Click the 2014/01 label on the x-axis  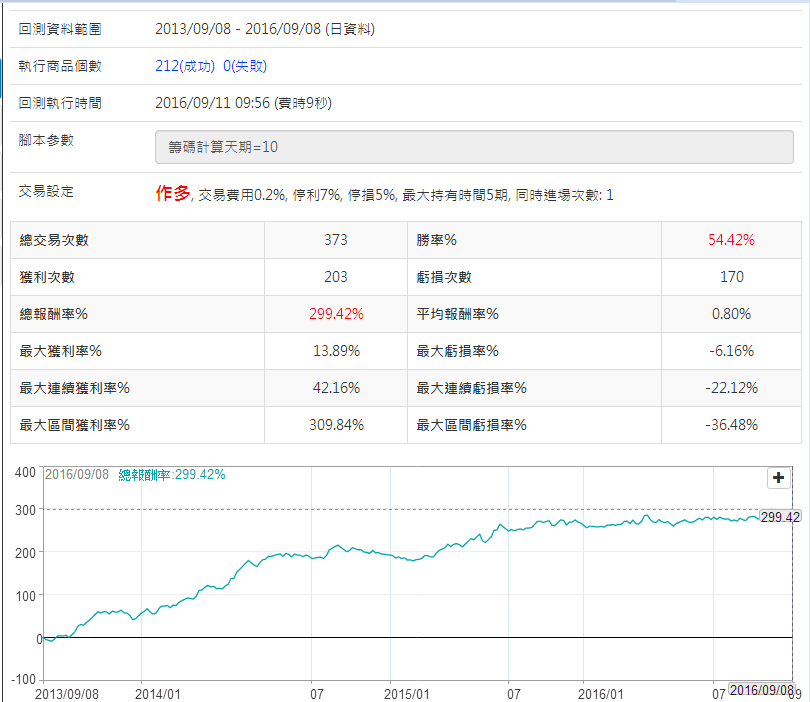[157, 692]
